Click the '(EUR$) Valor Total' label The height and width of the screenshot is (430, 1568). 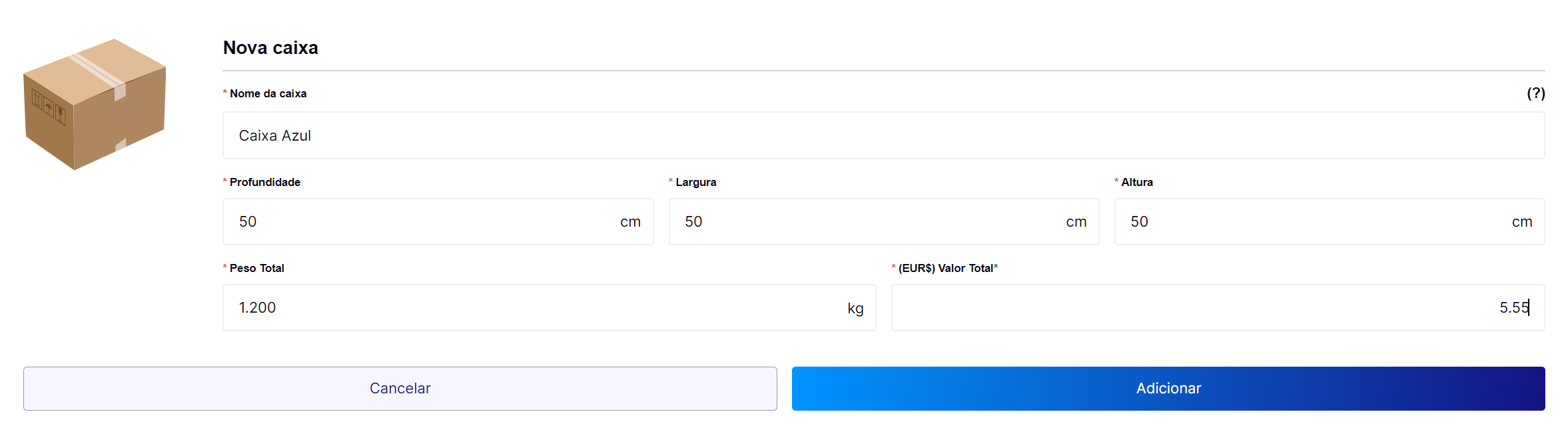click(x=946, y=268)
